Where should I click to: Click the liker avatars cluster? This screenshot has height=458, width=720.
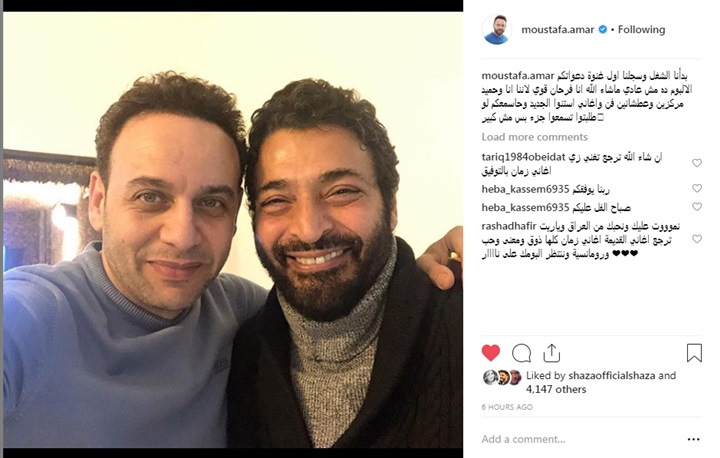click(502, 378)
